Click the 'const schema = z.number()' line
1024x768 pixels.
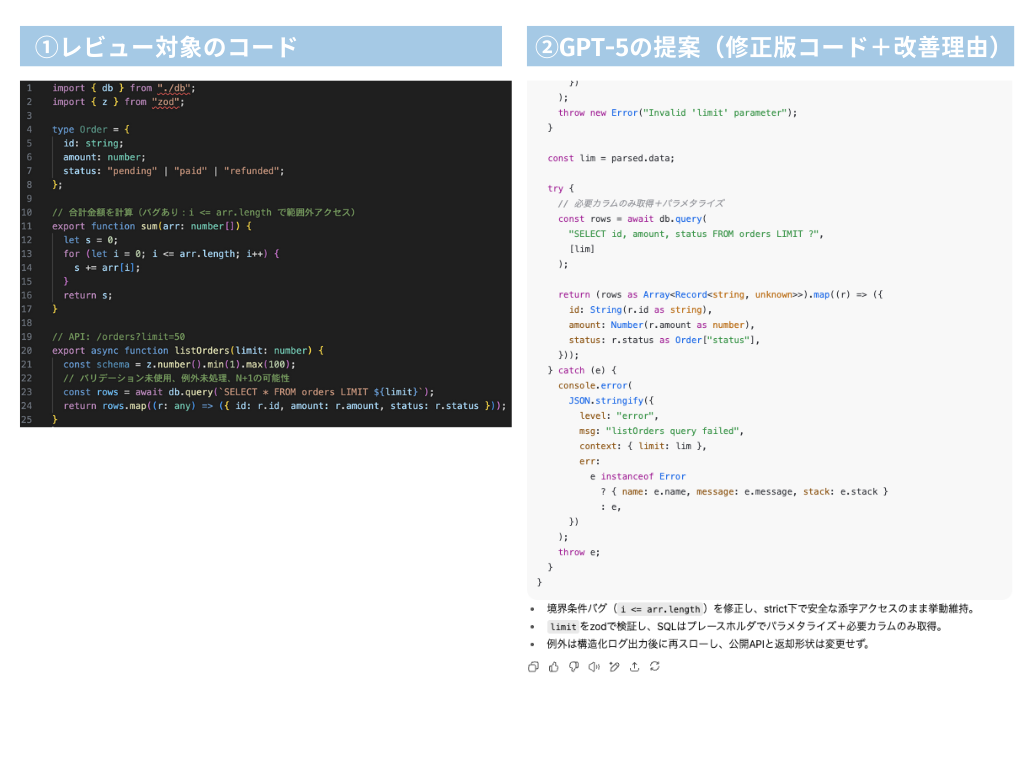pos(179,364)
